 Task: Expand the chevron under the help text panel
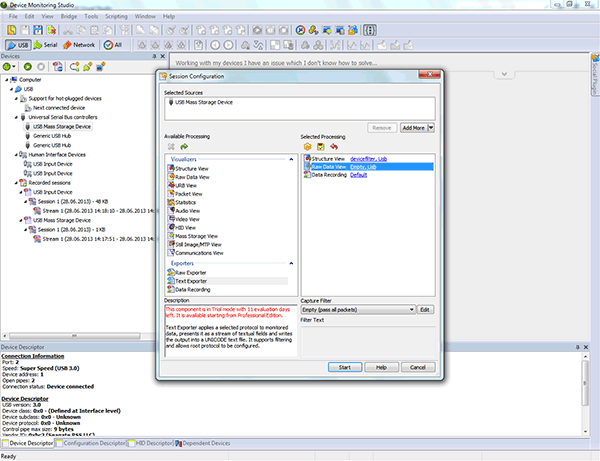[504, 74]
